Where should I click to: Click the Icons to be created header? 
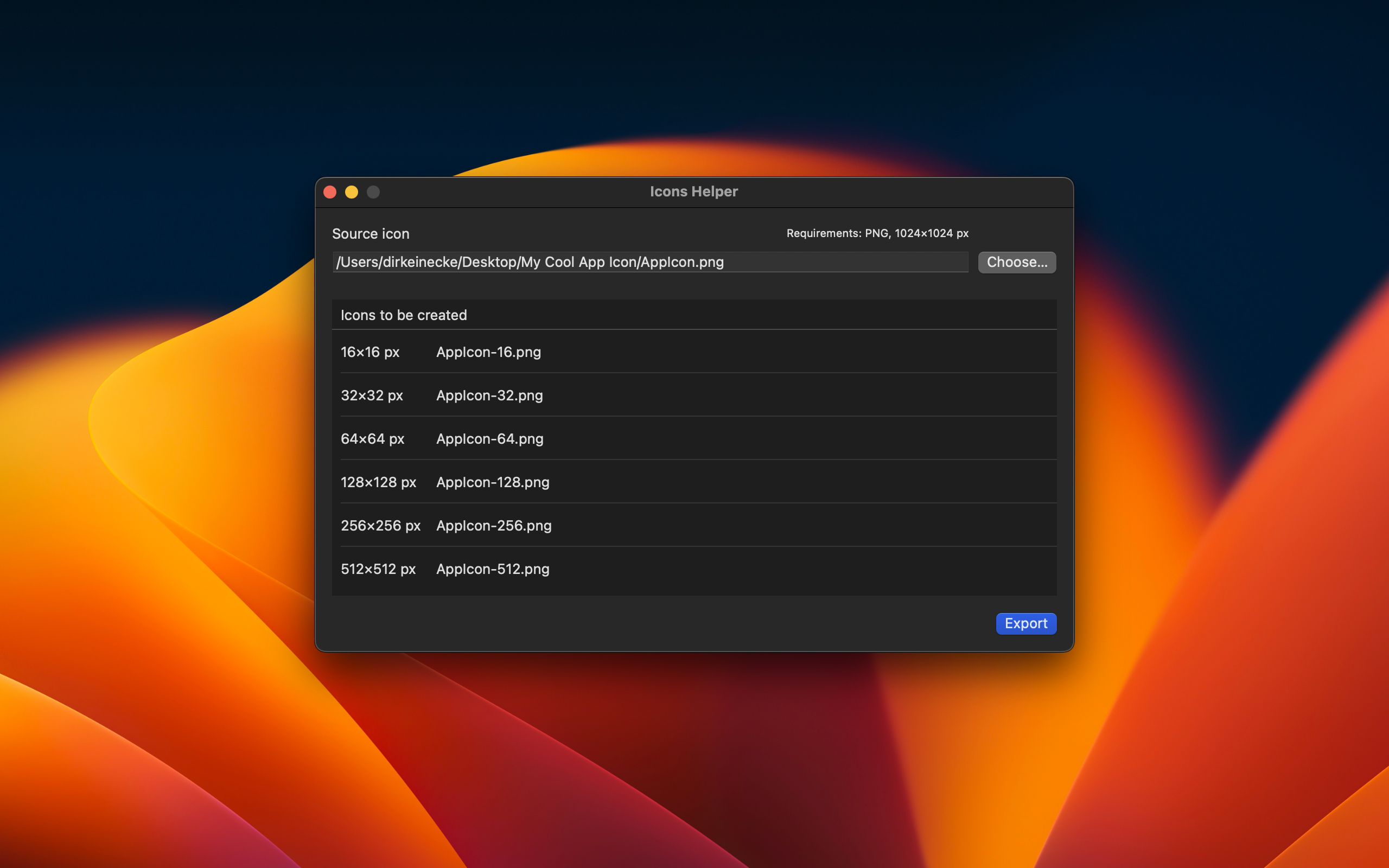(x=404, y=315)
